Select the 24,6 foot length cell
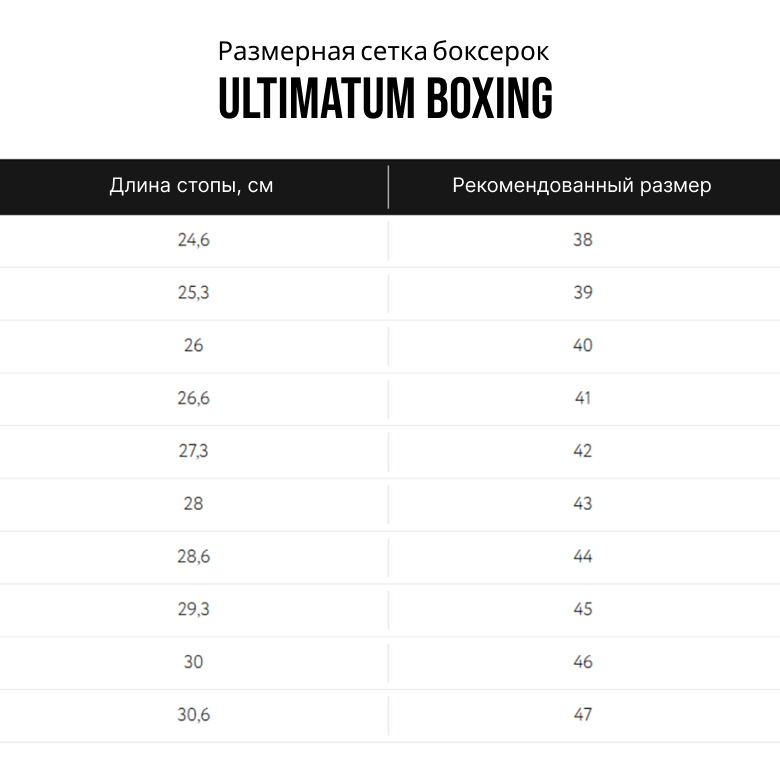This screenshot has height=780, width=780. [193, 240]
